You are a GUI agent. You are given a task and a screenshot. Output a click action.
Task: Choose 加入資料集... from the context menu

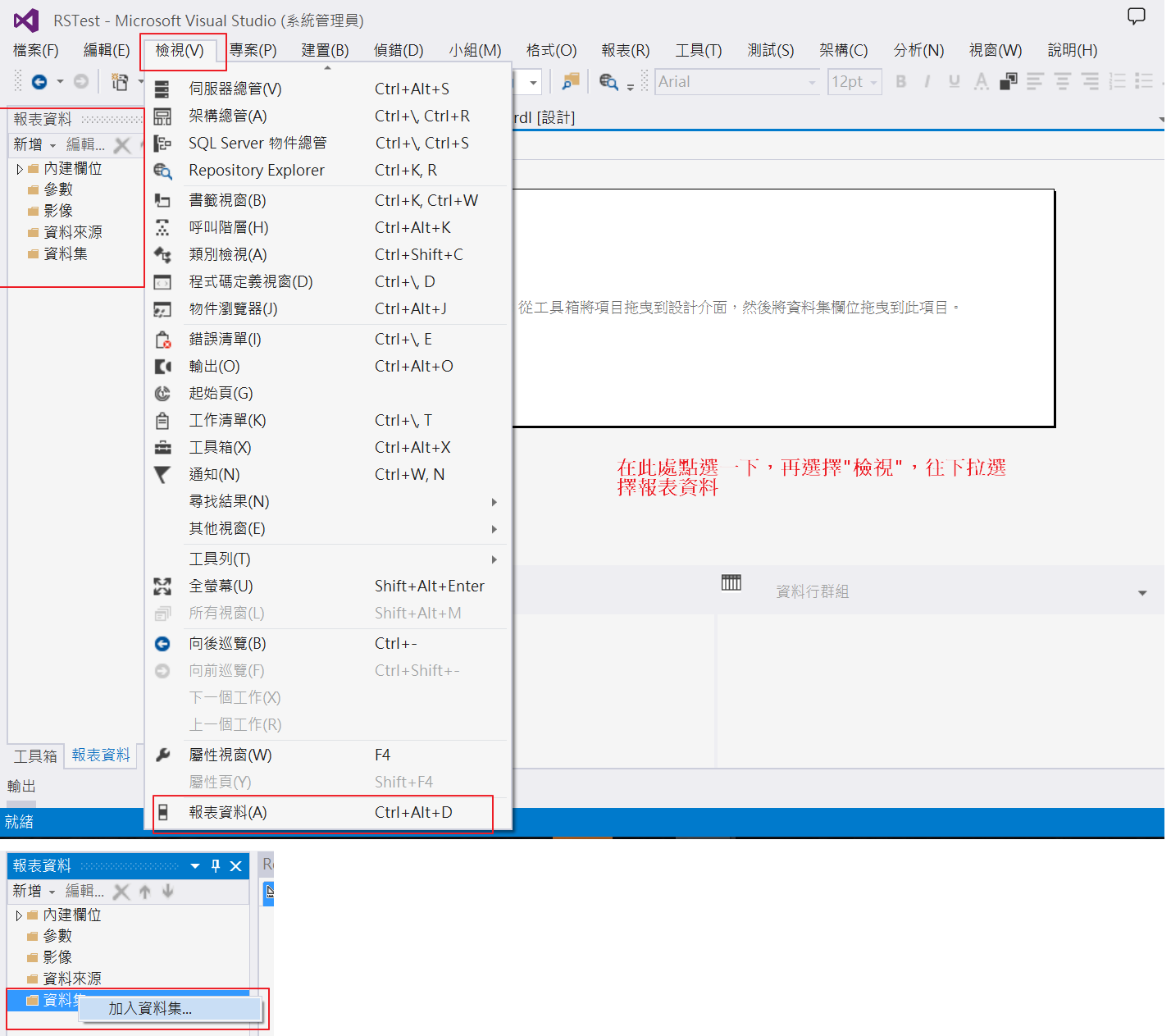pos(171,1008)
